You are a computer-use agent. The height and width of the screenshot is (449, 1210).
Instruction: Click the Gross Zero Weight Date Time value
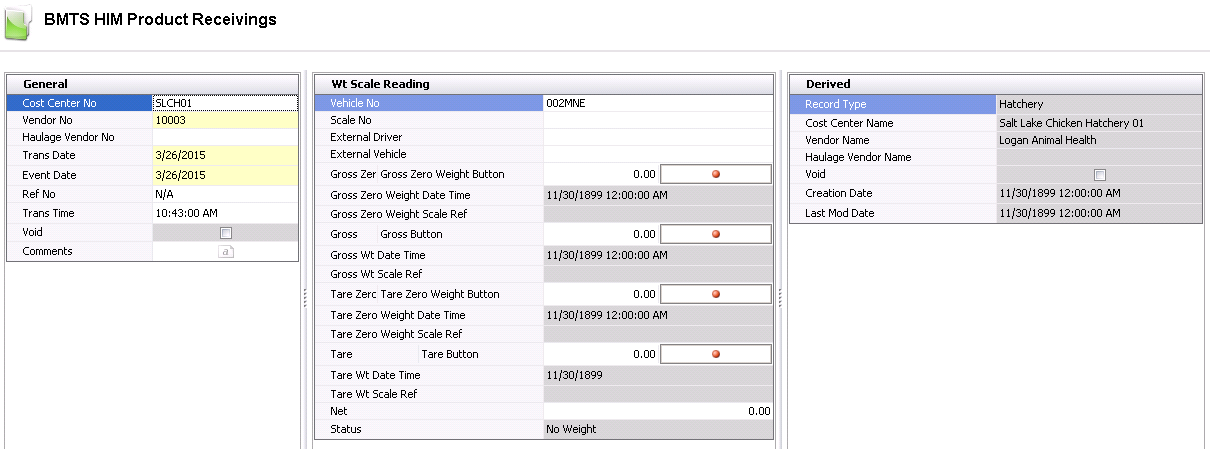tap(658, 195)
